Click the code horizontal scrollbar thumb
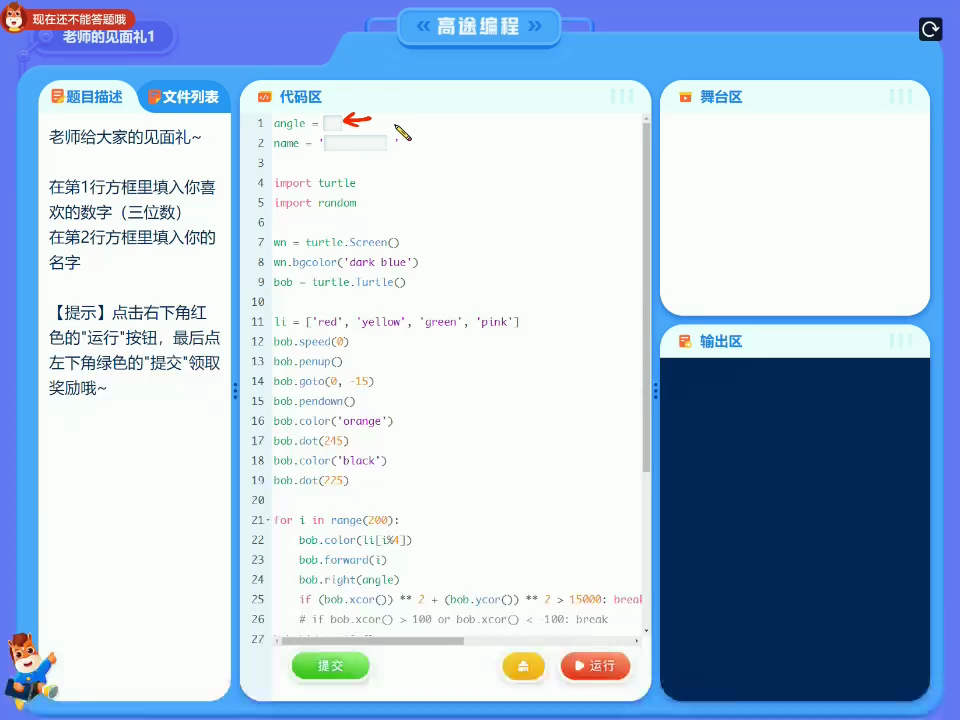The image size is (960, 720). tap(372, 641)
